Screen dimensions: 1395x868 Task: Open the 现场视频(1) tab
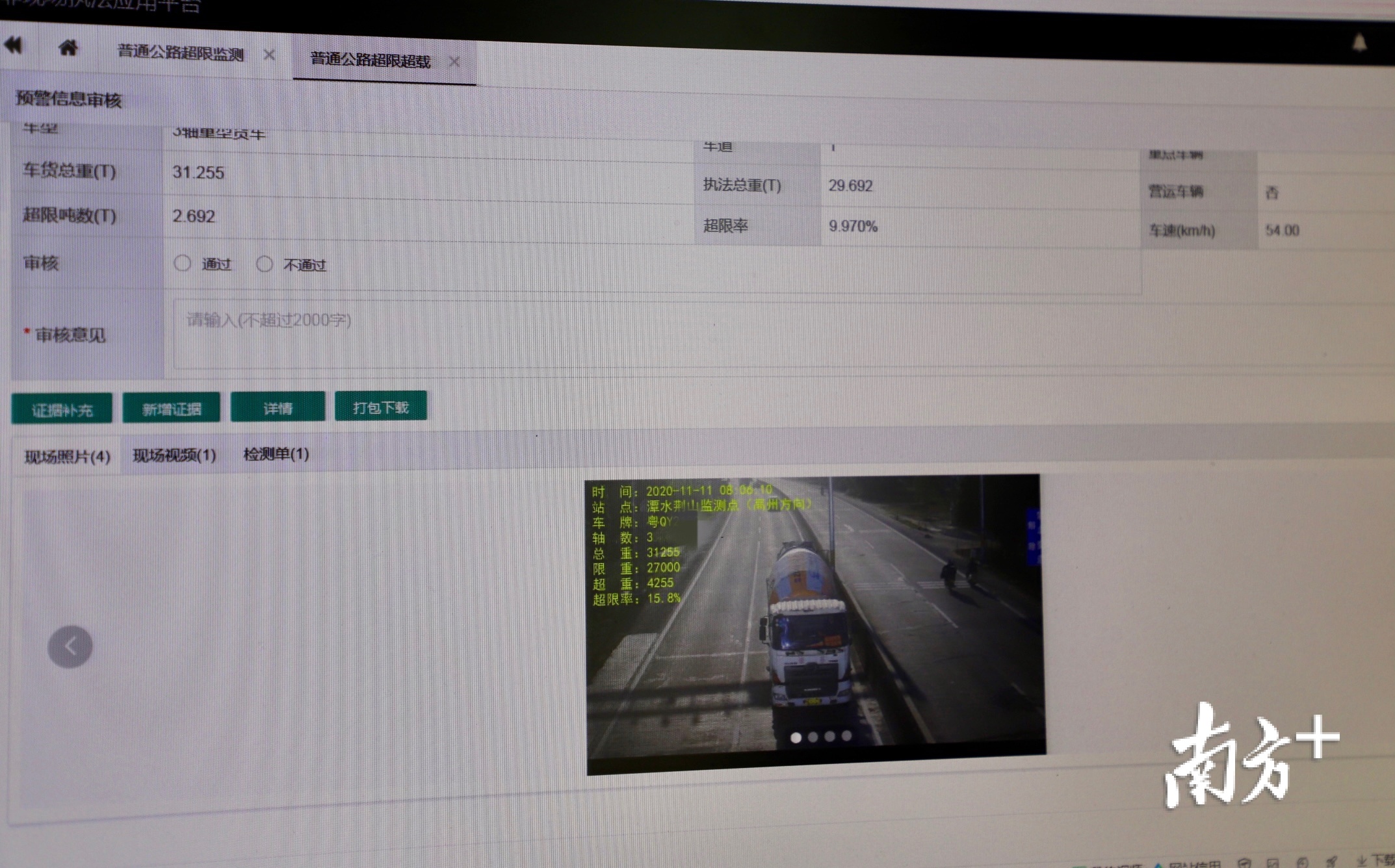pyautogui.click(x=174, y=455)
